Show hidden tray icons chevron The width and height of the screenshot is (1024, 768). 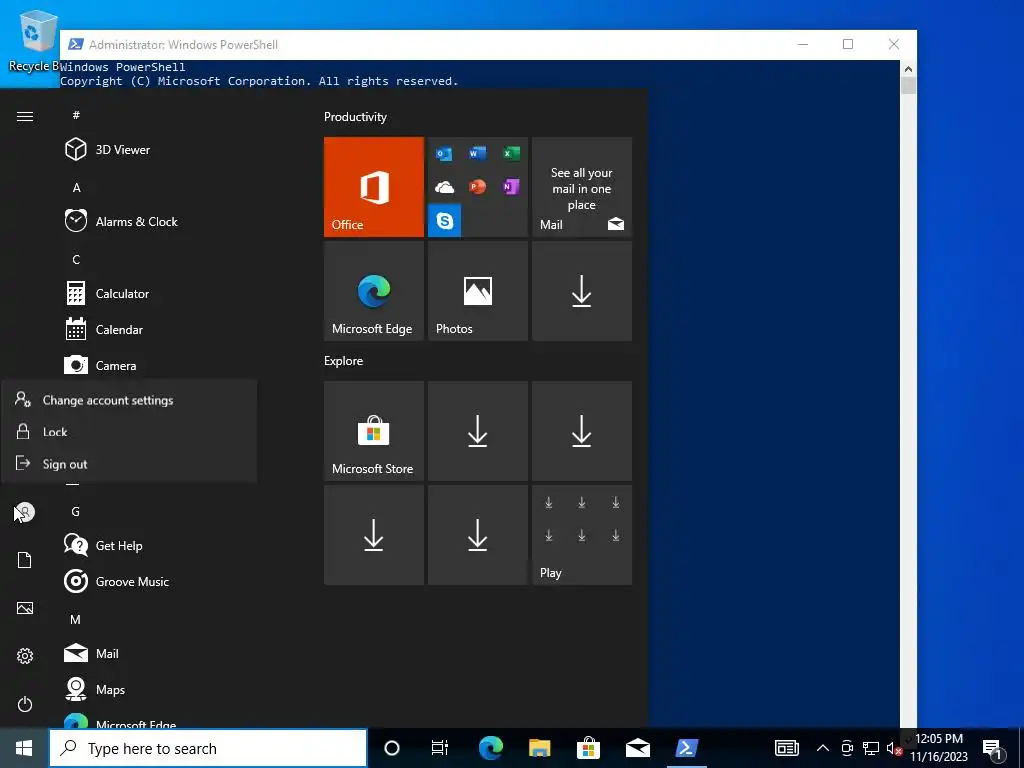click(823, 748)
